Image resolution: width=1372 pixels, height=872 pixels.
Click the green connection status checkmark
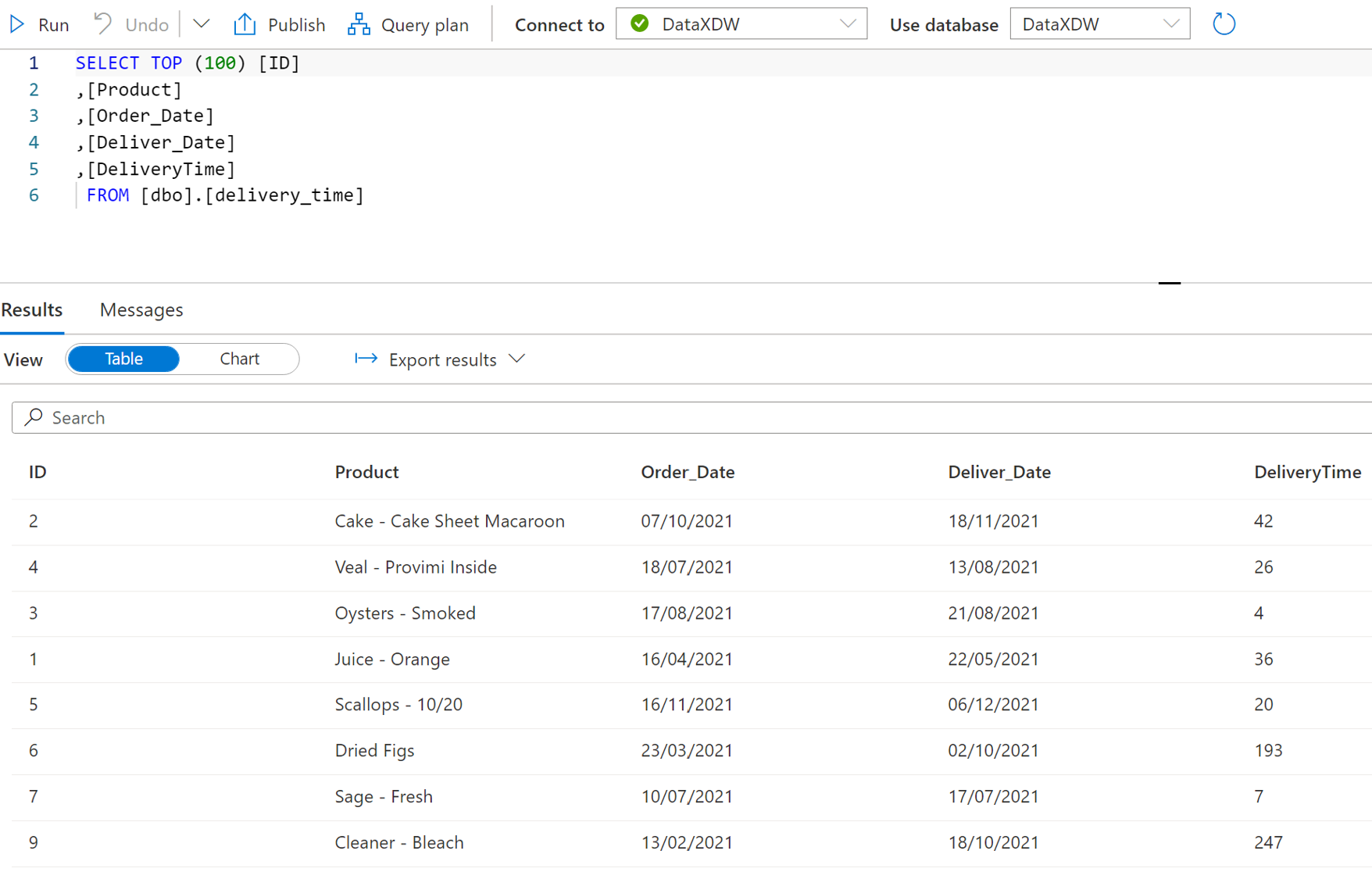[640, 24]
